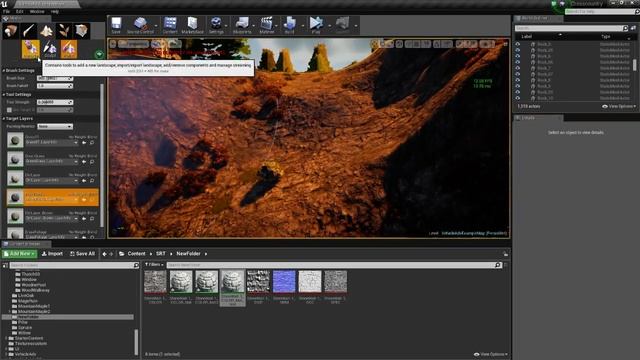Toggle visibility eye for Rock_6
Viewport: 640px width, 360px height.
[x=518, y=56]
